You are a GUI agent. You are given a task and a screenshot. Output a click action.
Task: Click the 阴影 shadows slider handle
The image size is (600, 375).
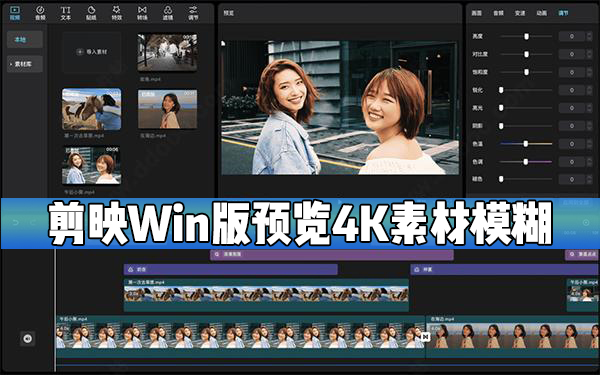point(501,126)
